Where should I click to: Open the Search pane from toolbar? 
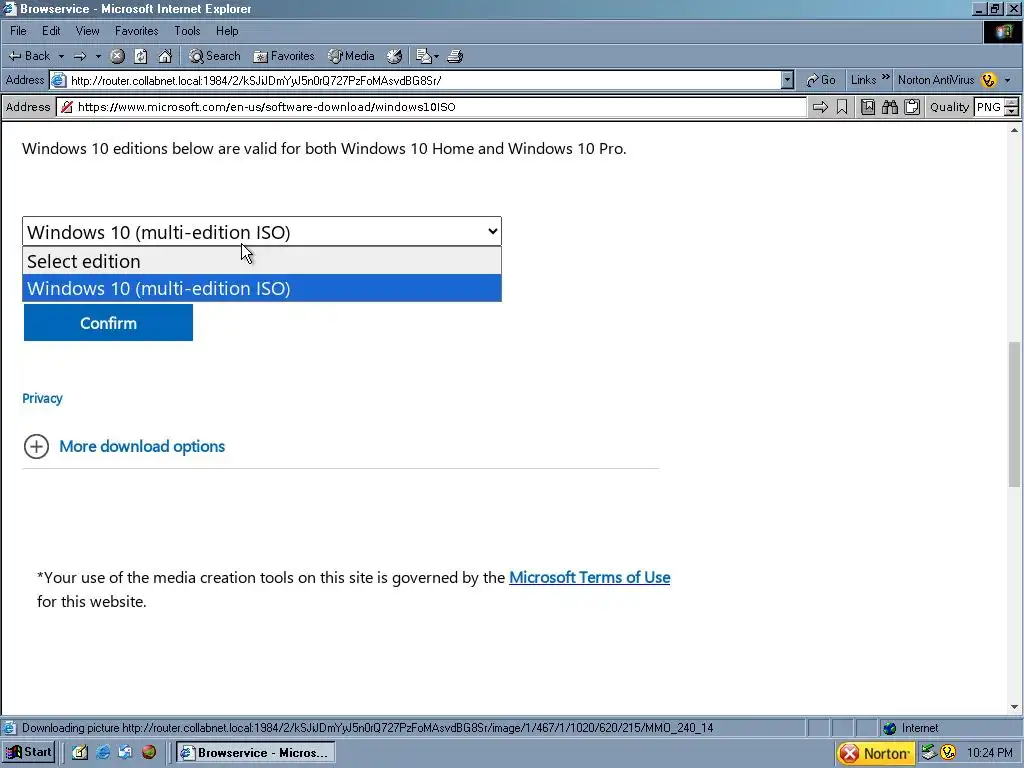click(x=215, y=56)
